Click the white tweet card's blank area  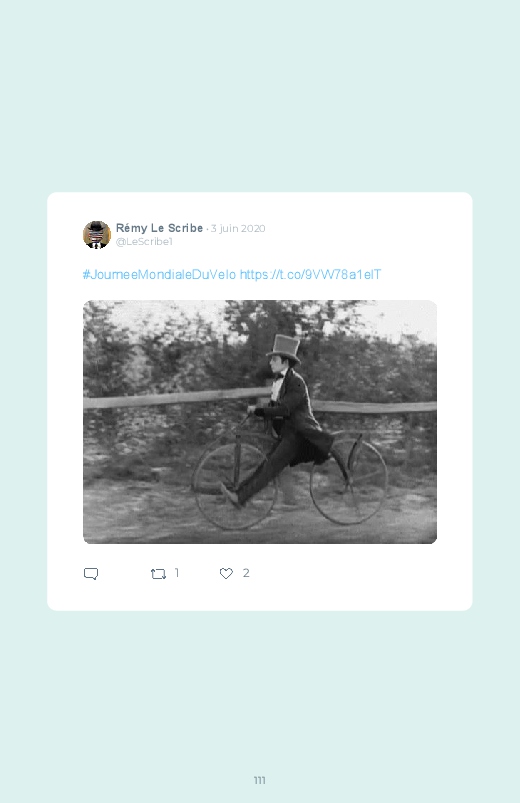(x=359, y=579)
